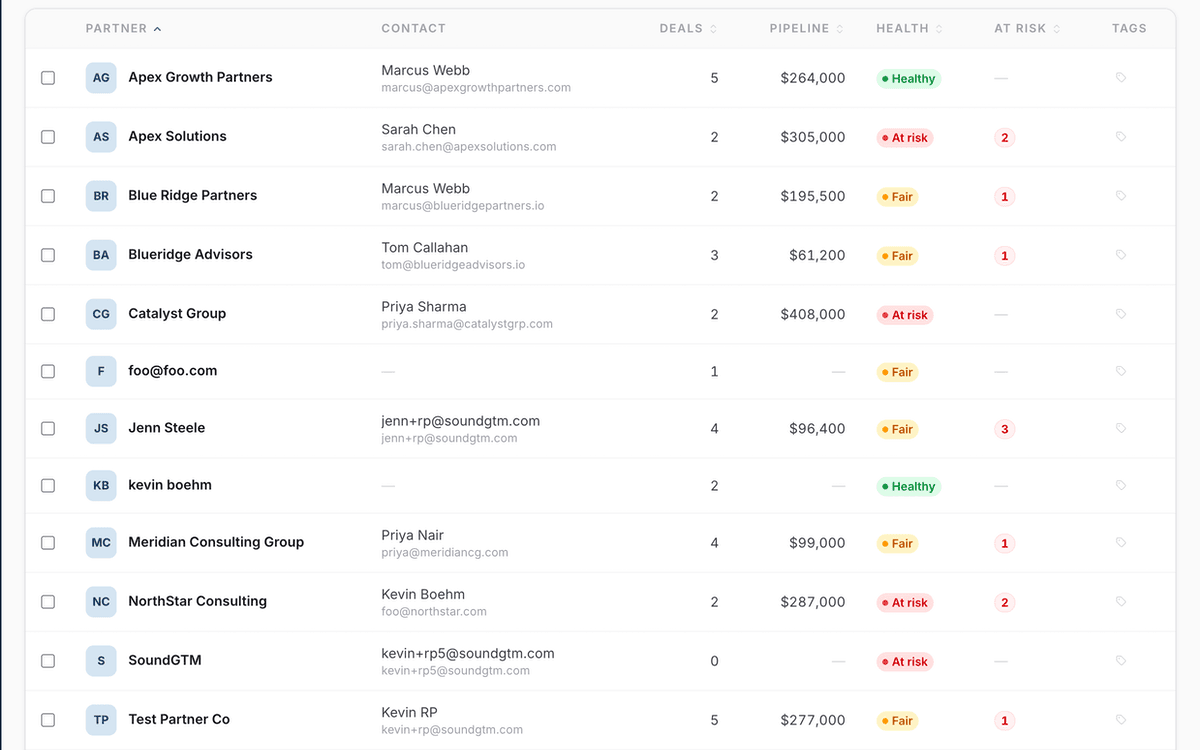Click the tag icon for Blueridge Advisors
The image size is (1200, 750).
pos(1121,254)
